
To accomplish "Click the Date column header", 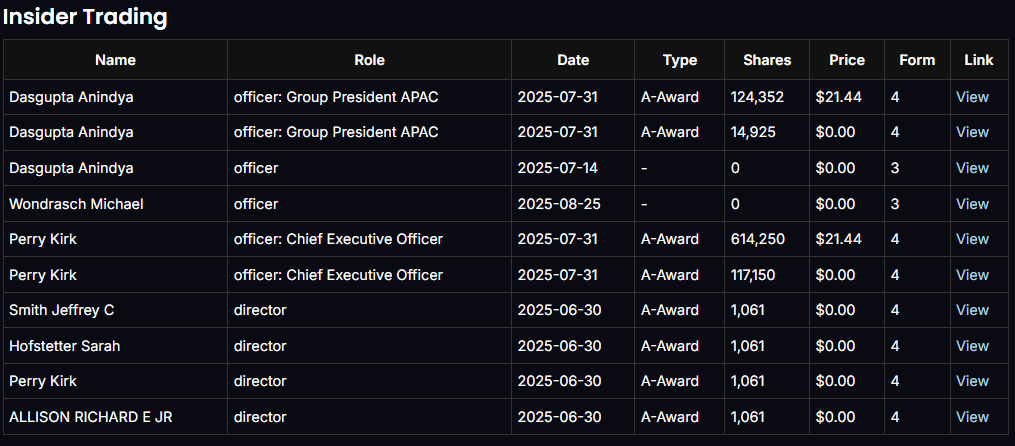I will click(x=573, y=60).
